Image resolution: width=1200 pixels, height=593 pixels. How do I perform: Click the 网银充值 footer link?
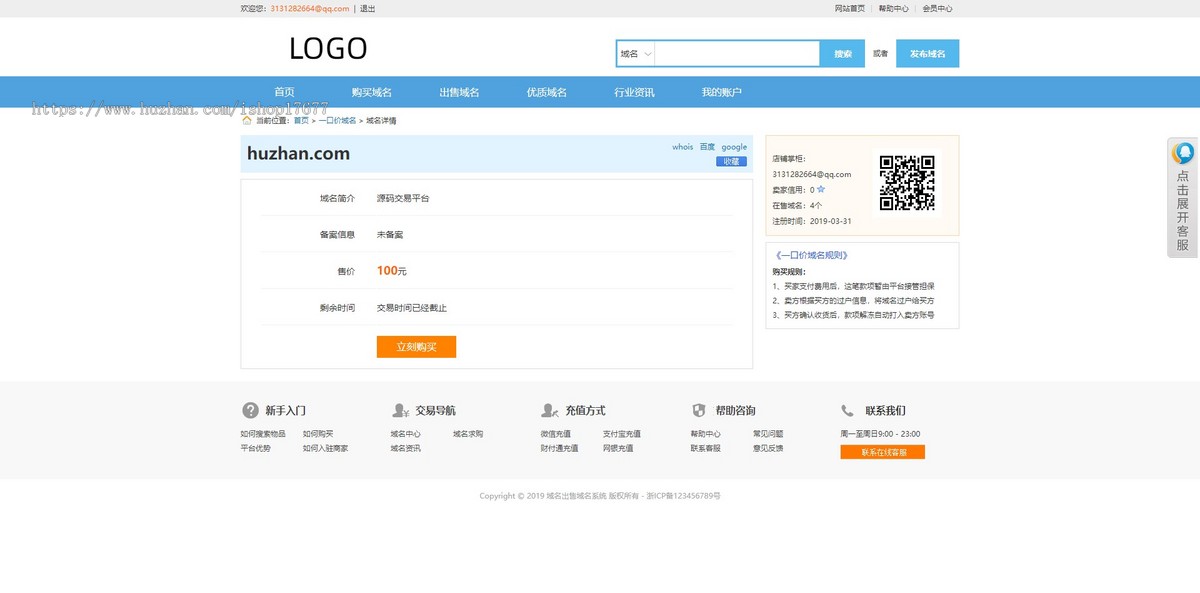click(x=618, y=448)
